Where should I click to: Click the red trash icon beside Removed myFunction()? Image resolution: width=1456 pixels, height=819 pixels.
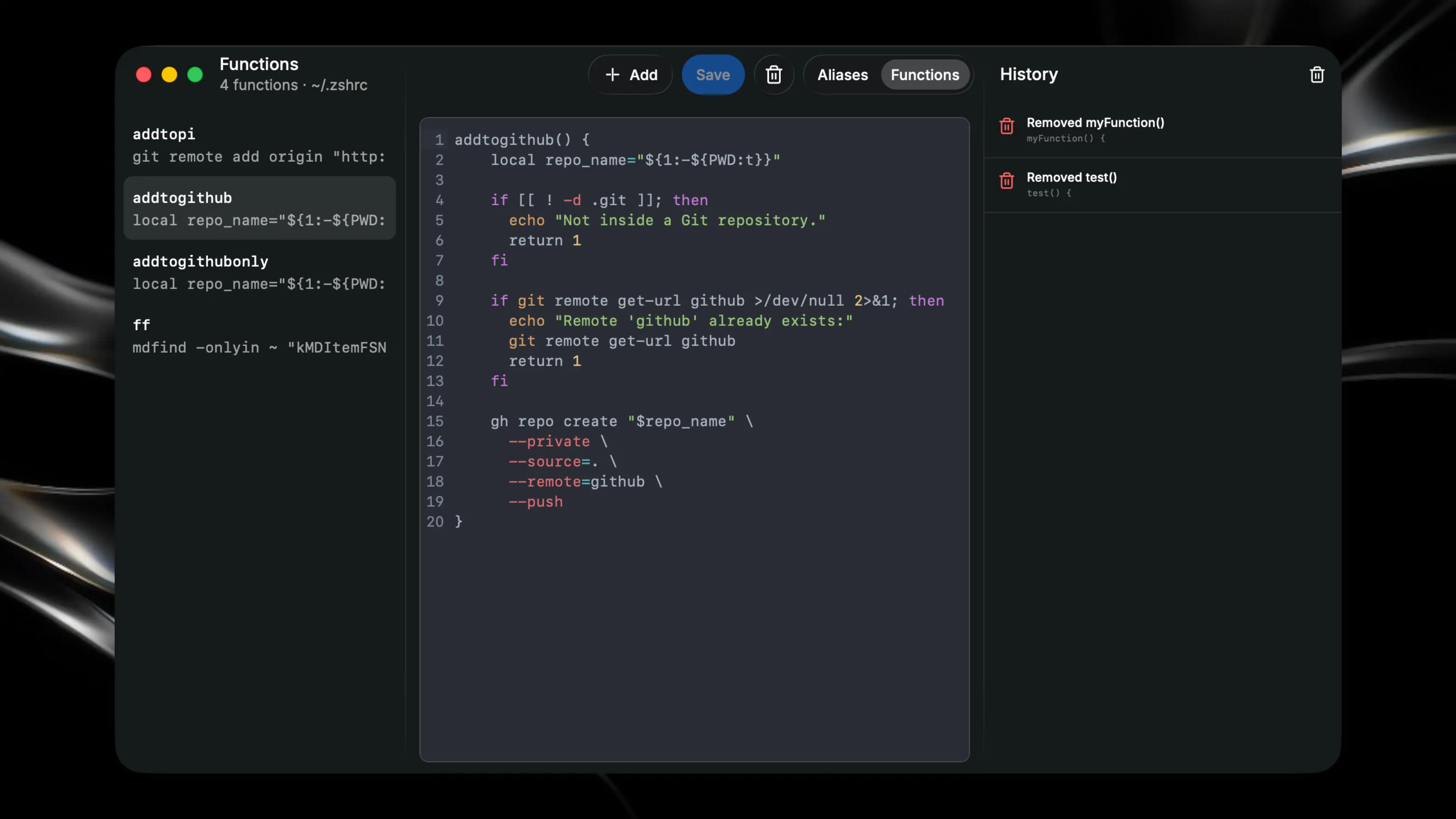point(1006,126)
